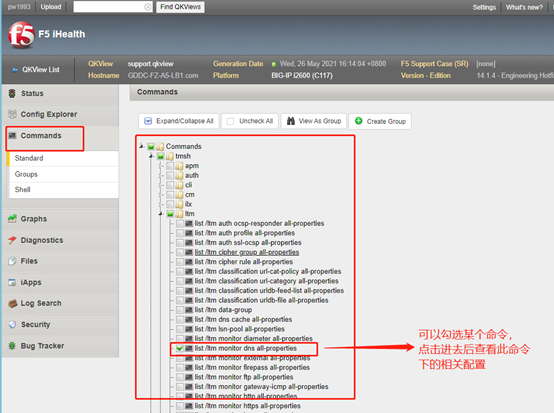Click the Diagnostics icon
554x413 pixels.
(12, 240)
